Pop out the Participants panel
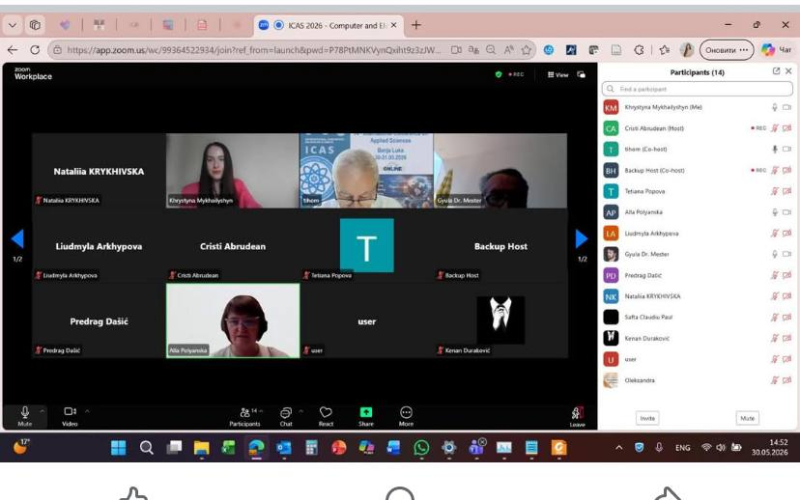This screenshot has width=800, height=500. pyautogui.click(x=776, y=71)
